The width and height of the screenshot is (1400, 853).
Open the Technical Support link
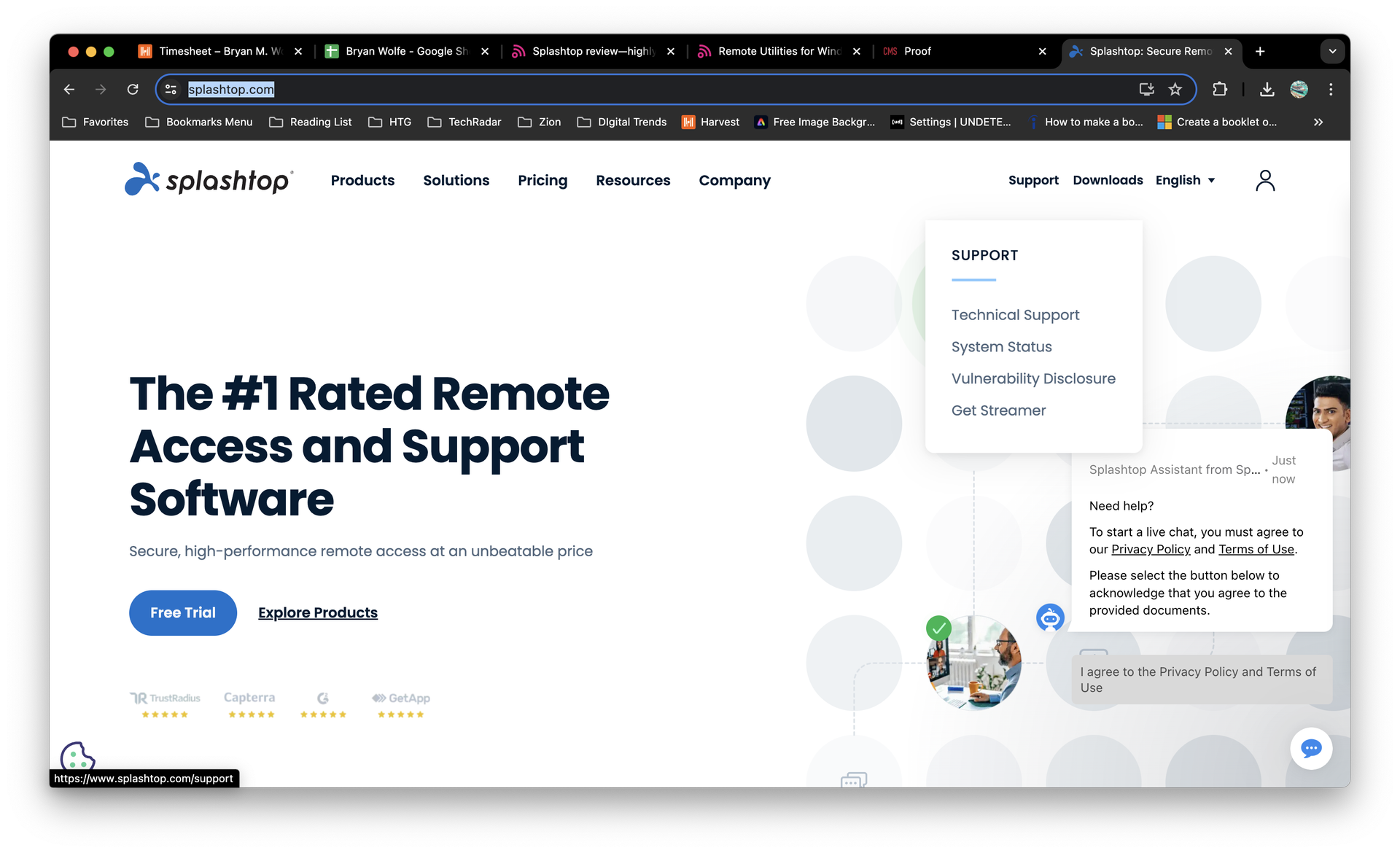1015,315
